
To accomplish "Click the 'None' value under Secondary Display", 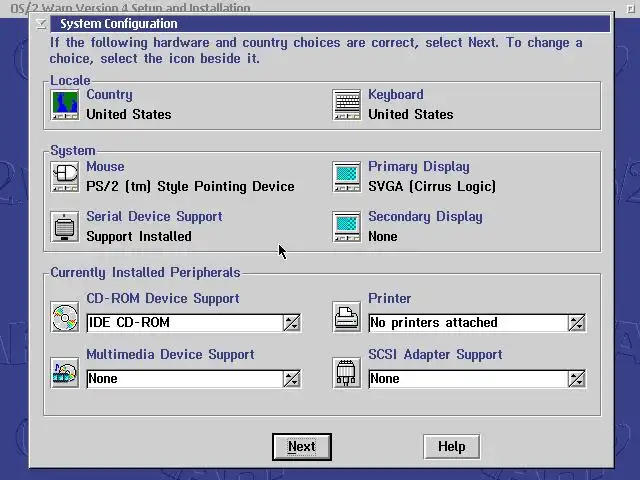I will point(382,236).
